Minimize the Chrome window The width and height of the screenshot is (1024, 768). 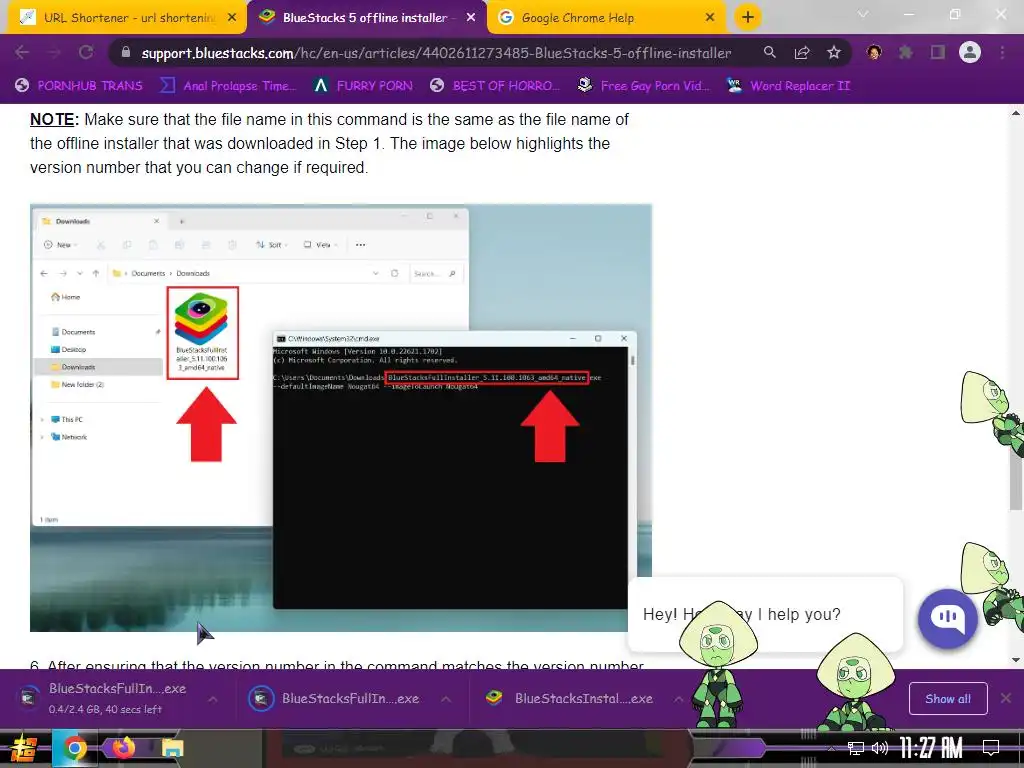pyautogui.click(x=908, y=14)
